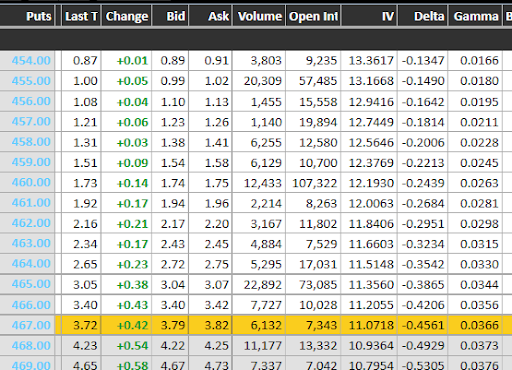Select the Change column header
Screen dimensions: 512x370
point(126,16)
